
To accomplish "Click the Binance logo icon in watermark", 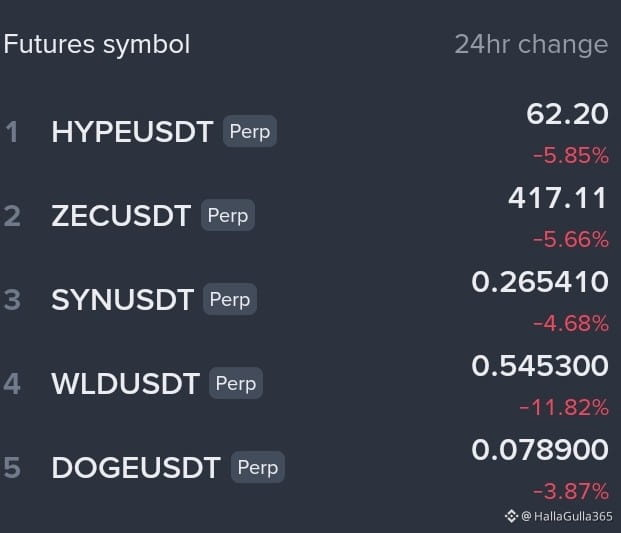I will pos(511,516).
